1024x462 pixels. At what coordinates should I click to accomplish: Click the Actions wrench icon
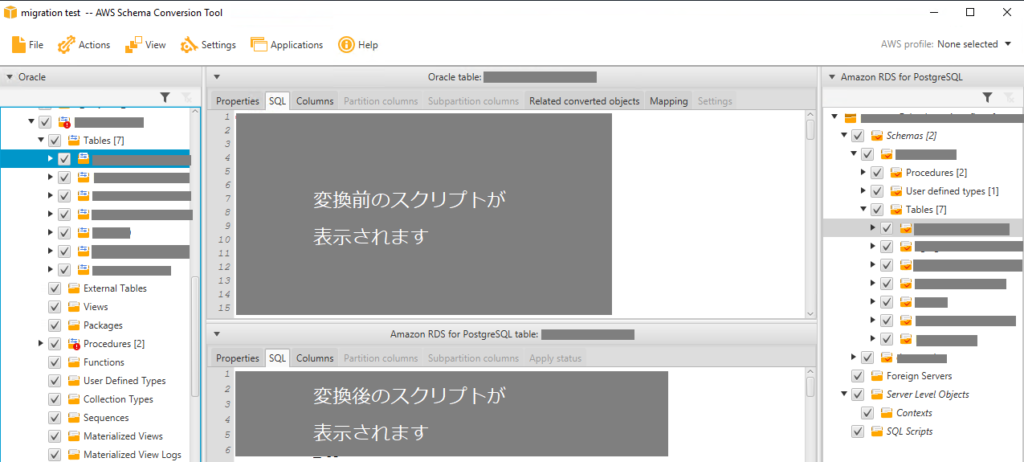pos(66,44)
